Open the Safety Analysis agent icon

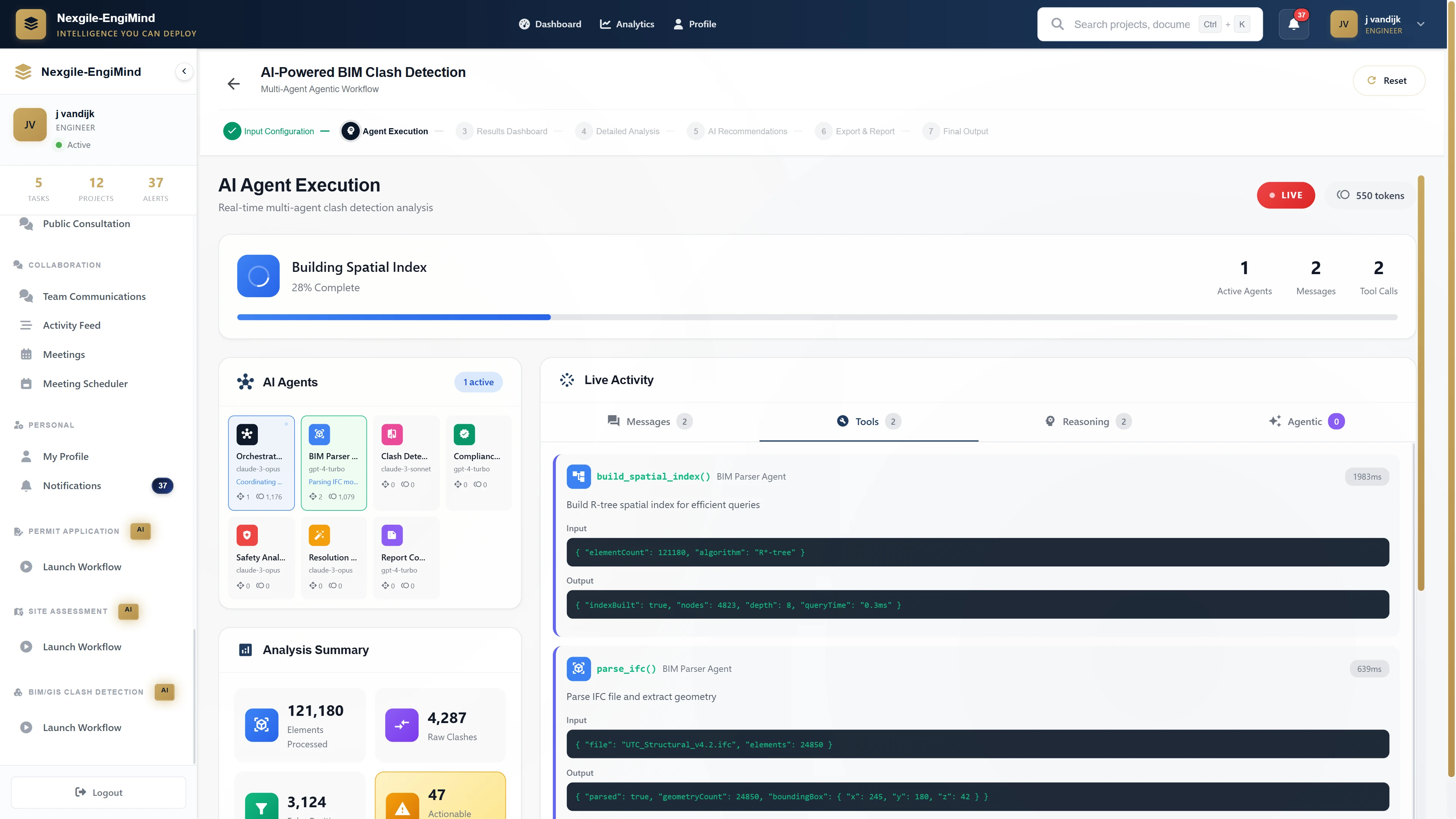(x=247, y=535)
